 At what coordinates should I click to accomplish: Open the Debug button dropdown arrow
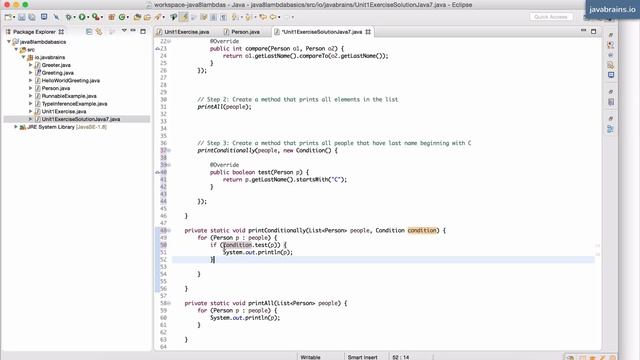click(75, 17)
